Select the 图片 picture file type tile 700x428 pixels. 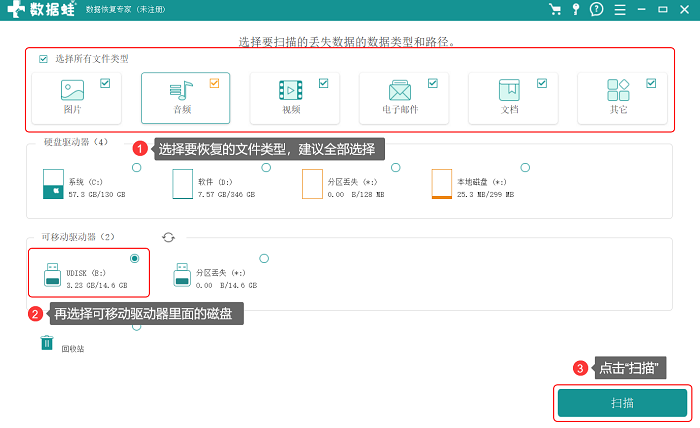76,98
